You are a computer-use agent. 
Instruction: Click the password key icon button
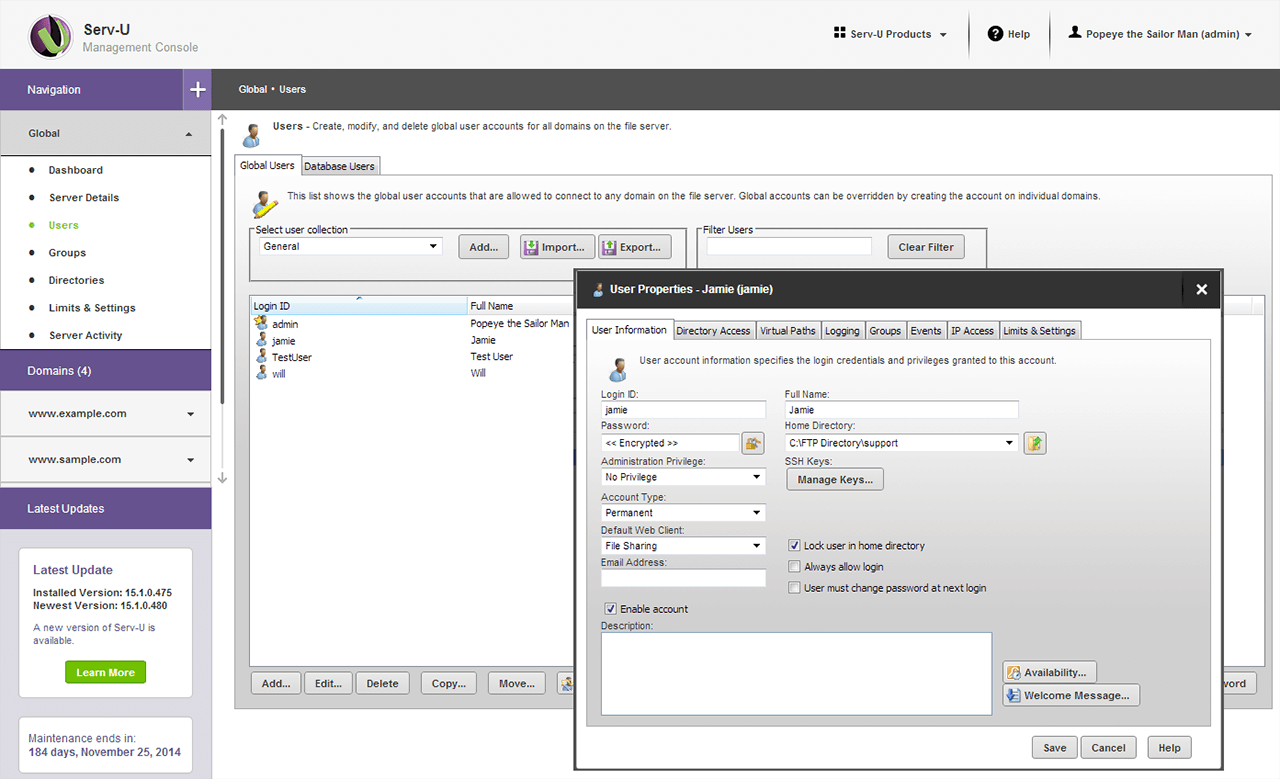point(752,443)
